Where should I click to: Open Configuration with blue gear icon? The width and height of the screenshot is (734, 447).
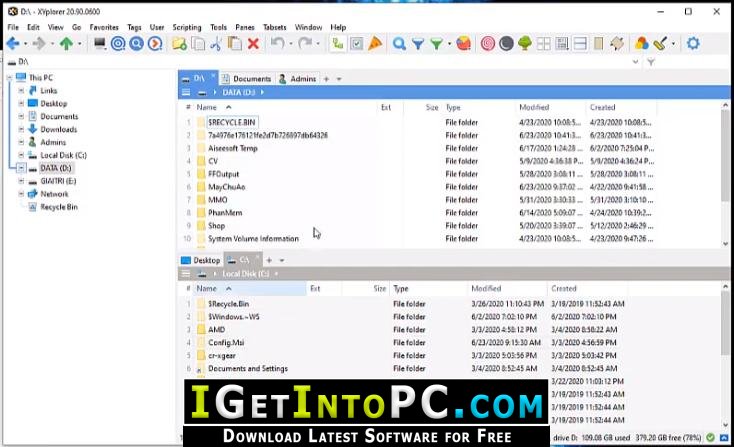click(692, 44)
